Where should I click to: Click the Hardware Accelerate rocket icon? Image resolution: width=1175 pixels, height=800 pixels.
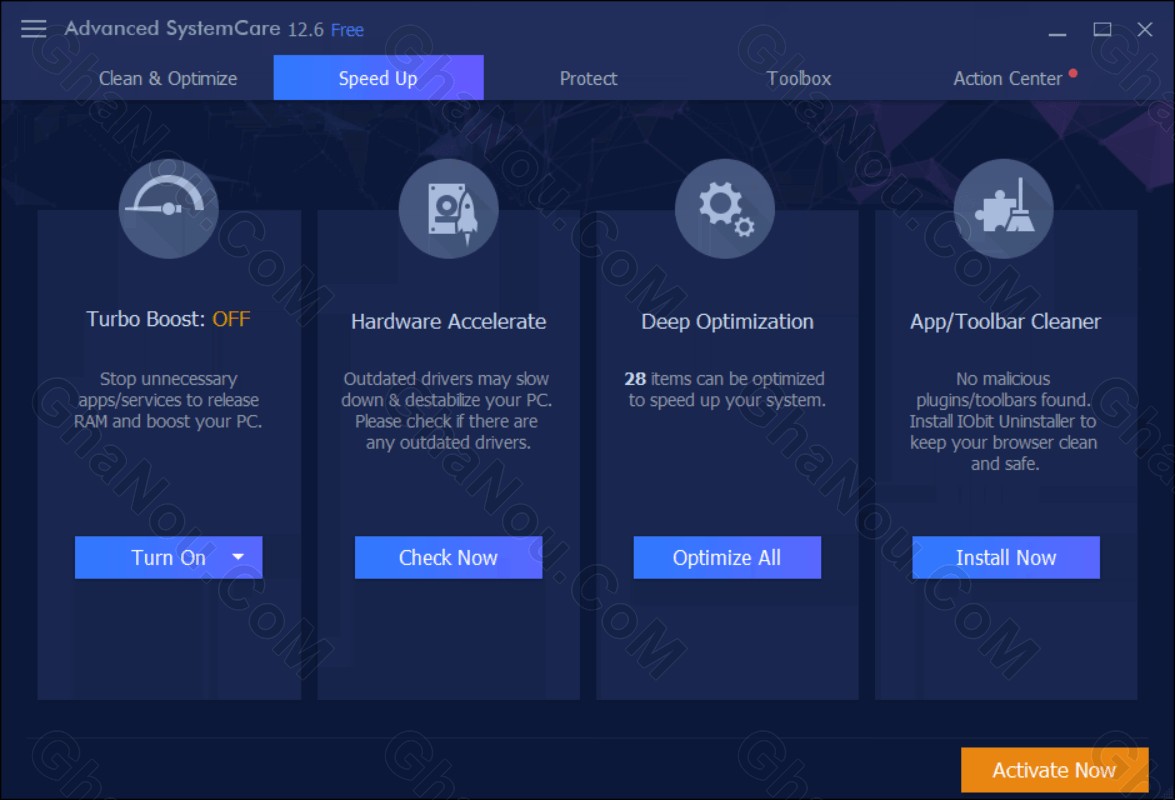tap(448, 208)
